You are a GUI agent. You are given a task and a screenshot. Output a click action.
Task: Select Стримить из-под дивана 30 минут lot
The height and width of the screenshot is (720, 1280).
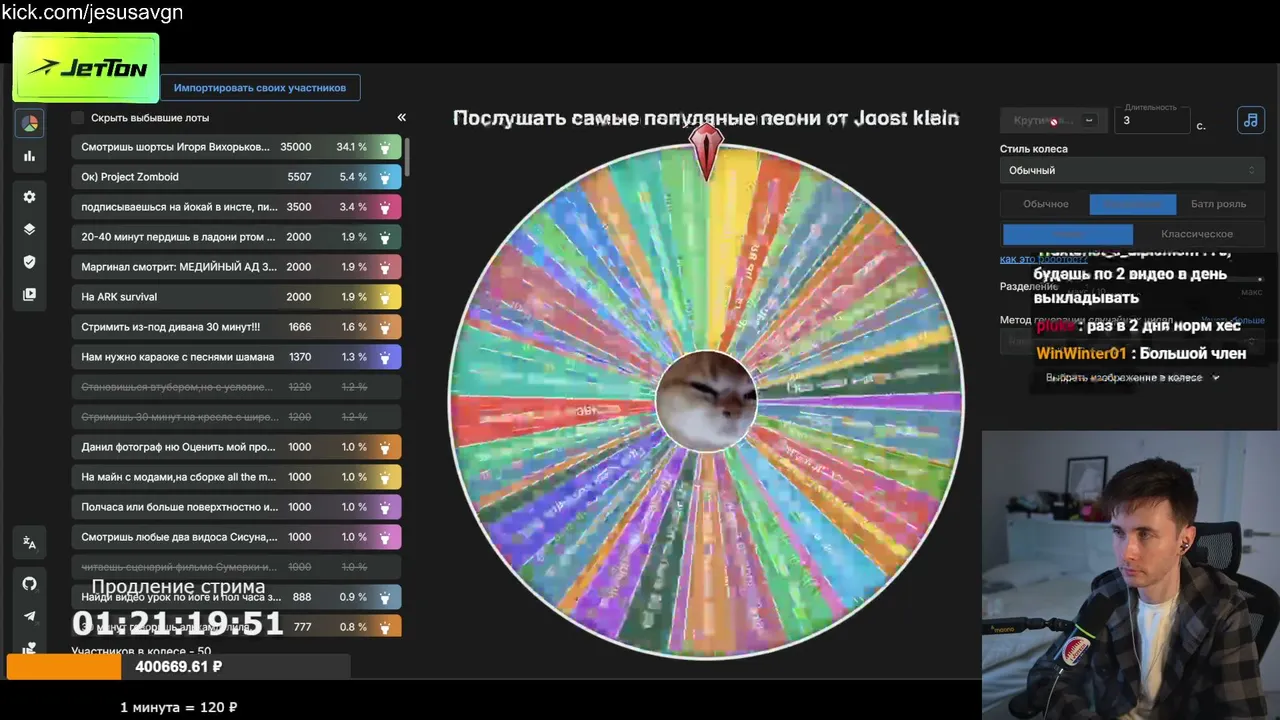pos(170,327)
